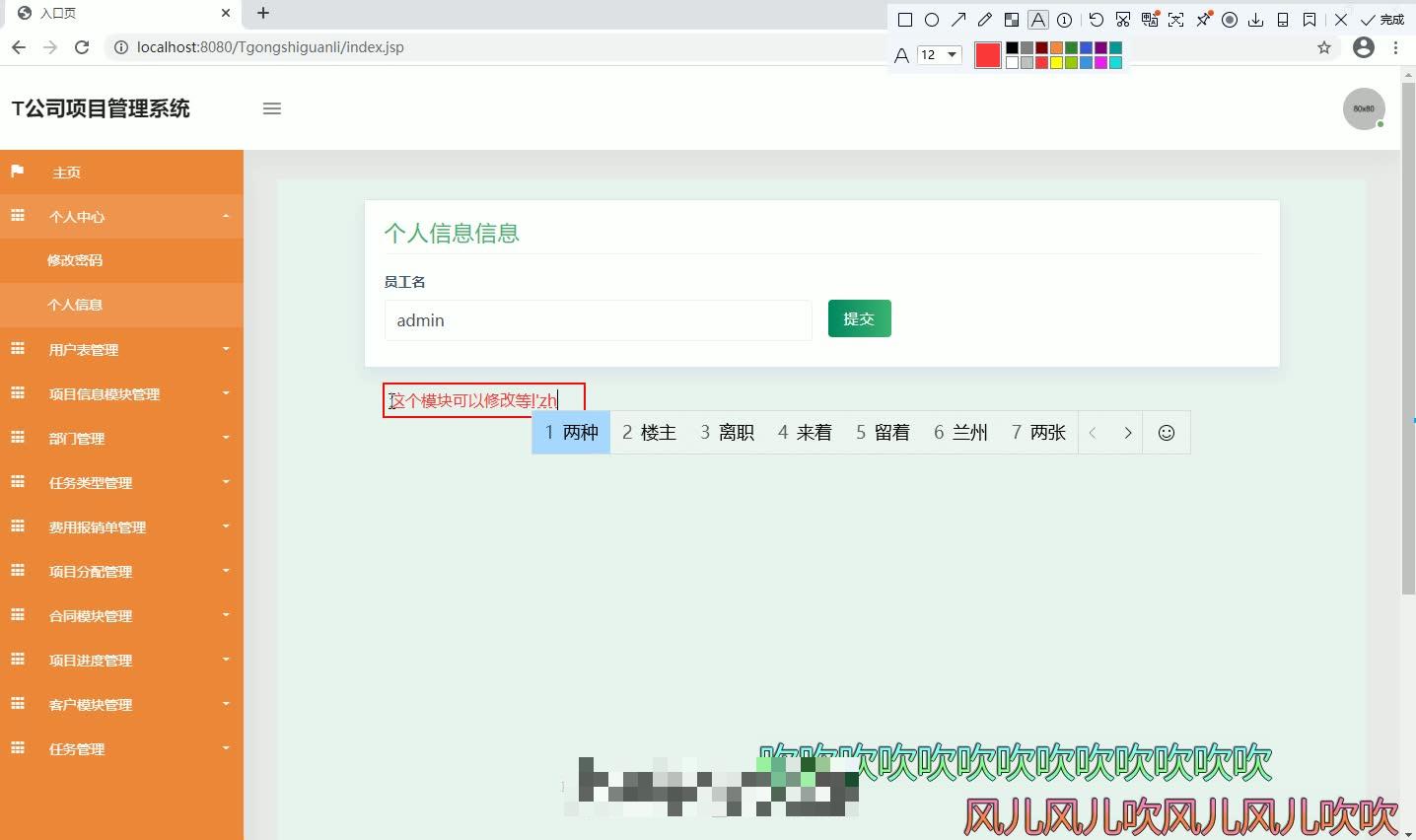Collapse the 个人中心 menu section
Screen dimensions: 1416x840
122,216
